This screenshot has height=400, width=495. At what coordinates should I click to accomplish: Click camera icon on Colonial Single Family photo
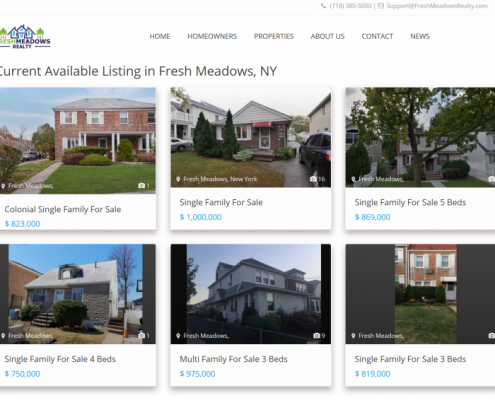coord(141,186)
